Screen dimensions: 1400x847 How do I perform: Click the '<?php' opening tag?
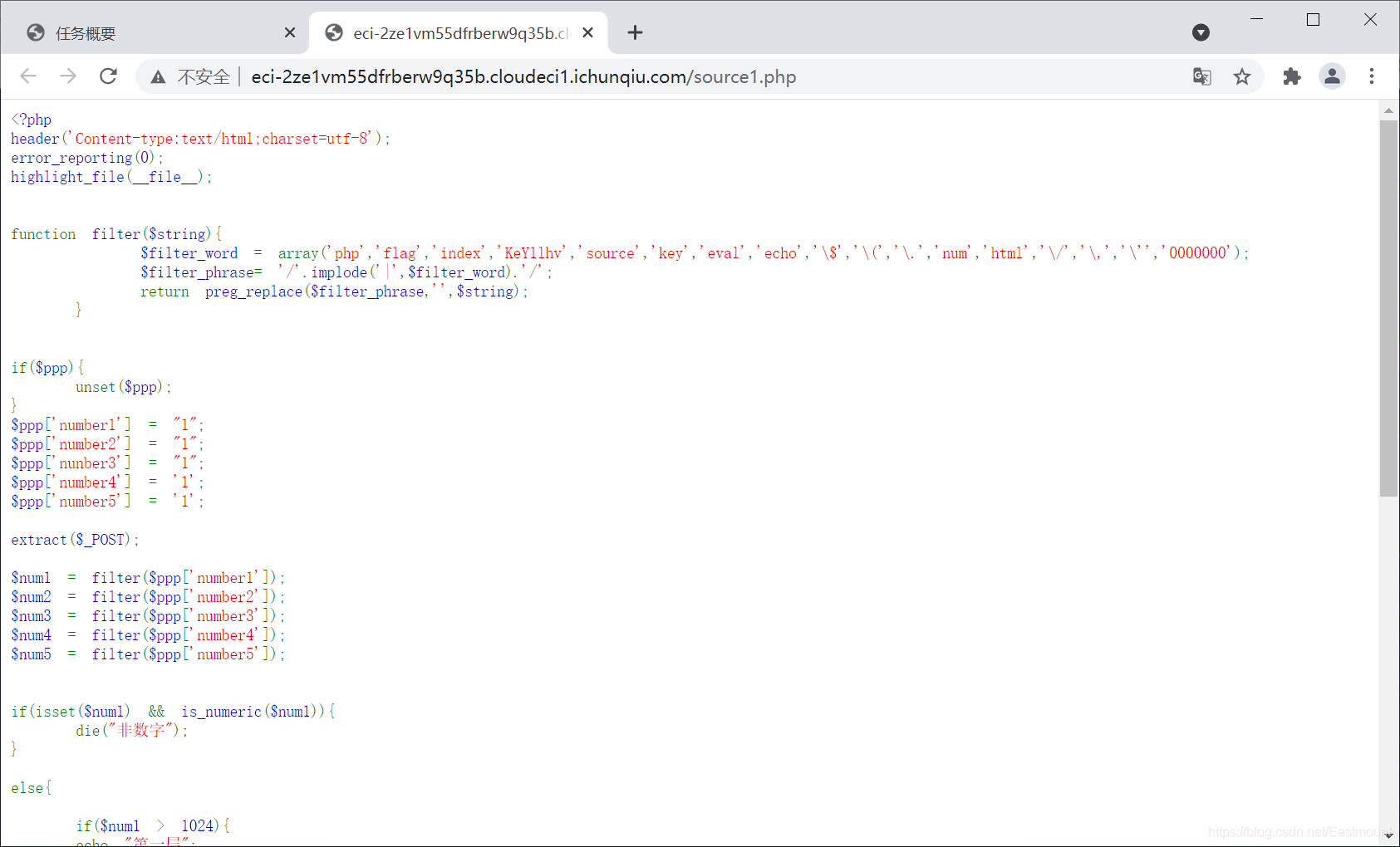[32, 120]
